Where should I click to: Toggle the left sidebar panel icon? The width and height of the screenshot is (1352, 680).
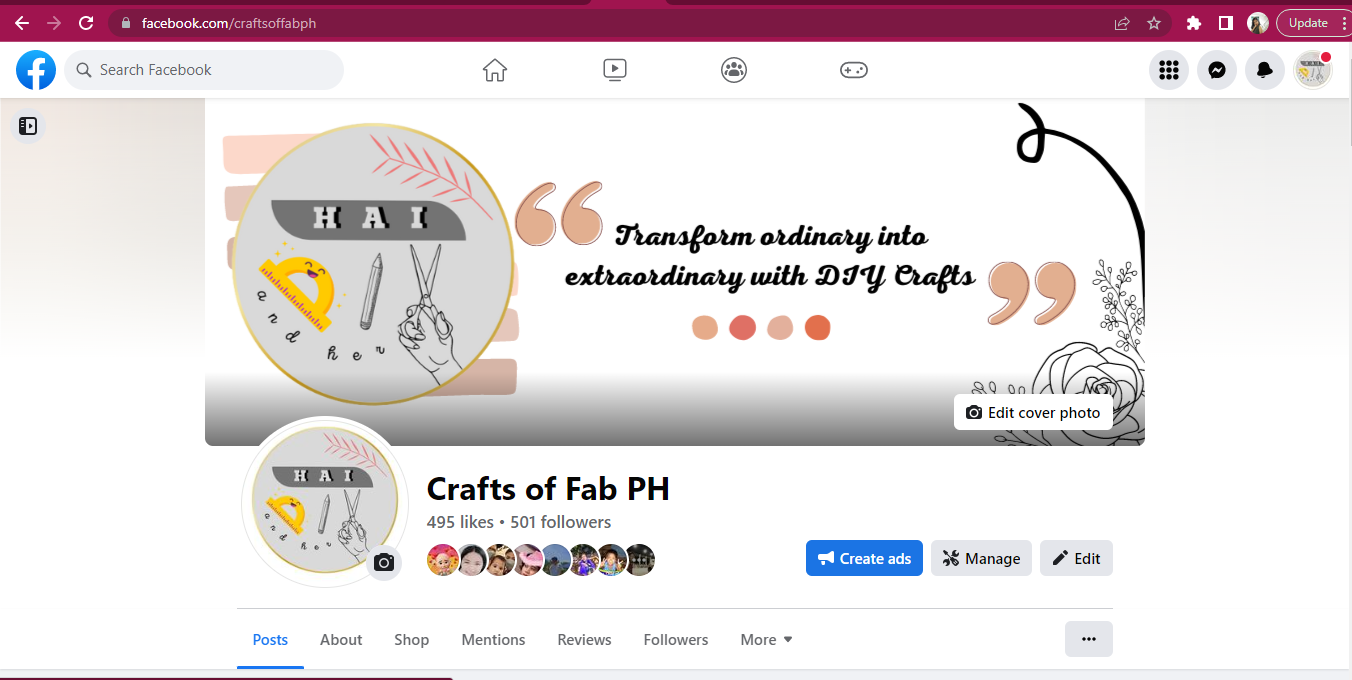click(28, 126)
